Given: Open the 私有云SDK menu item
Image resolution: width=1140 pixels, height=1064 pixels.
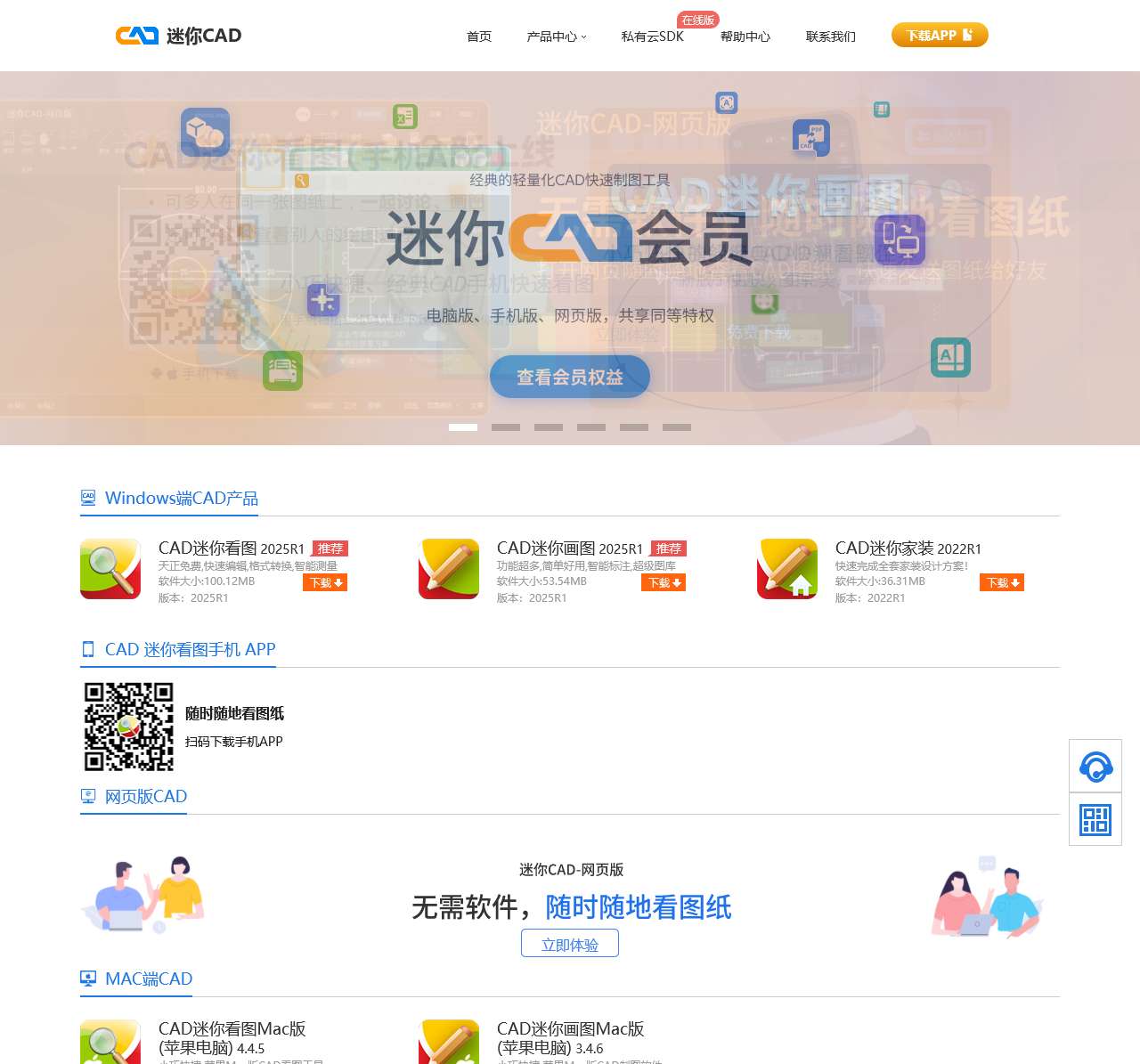Looking at the screenshot, I should pos(653,37).
